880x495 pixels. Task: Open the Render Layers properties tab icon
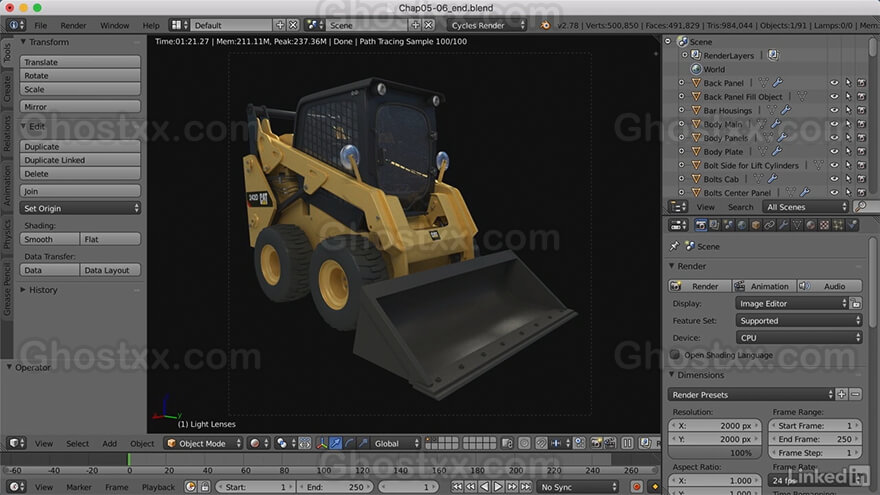click(714, 225)
